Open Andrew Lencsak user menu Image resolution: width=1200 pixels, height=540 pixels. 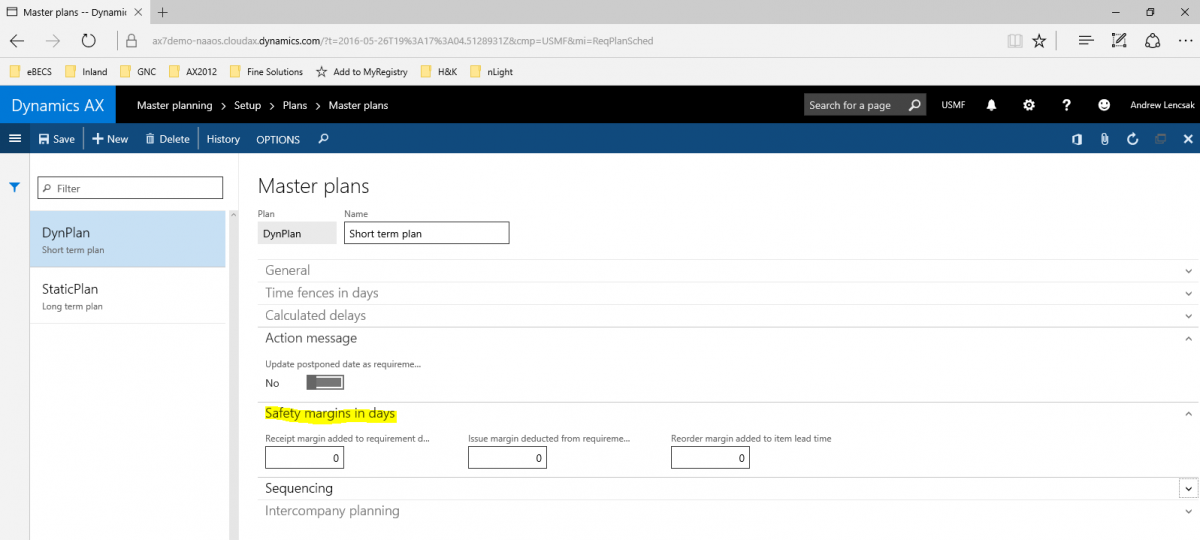click(x=1162, y=105)
